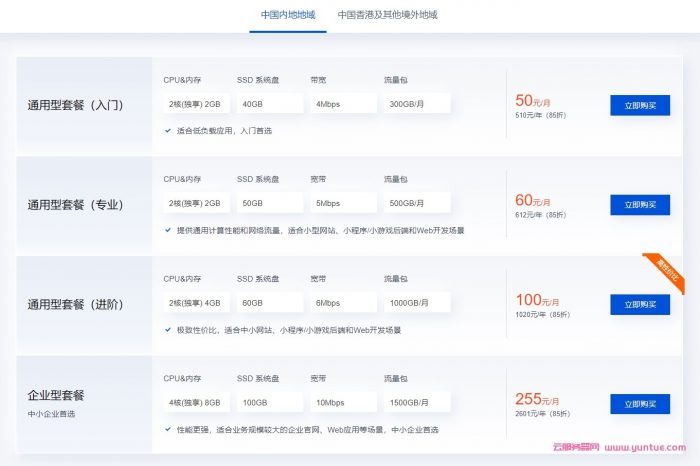The height and width of the screenshot is (466, 700).
Task: Select the 5Mbps bandwidth box in 专业 plan
Action: (x=342, y=204)
